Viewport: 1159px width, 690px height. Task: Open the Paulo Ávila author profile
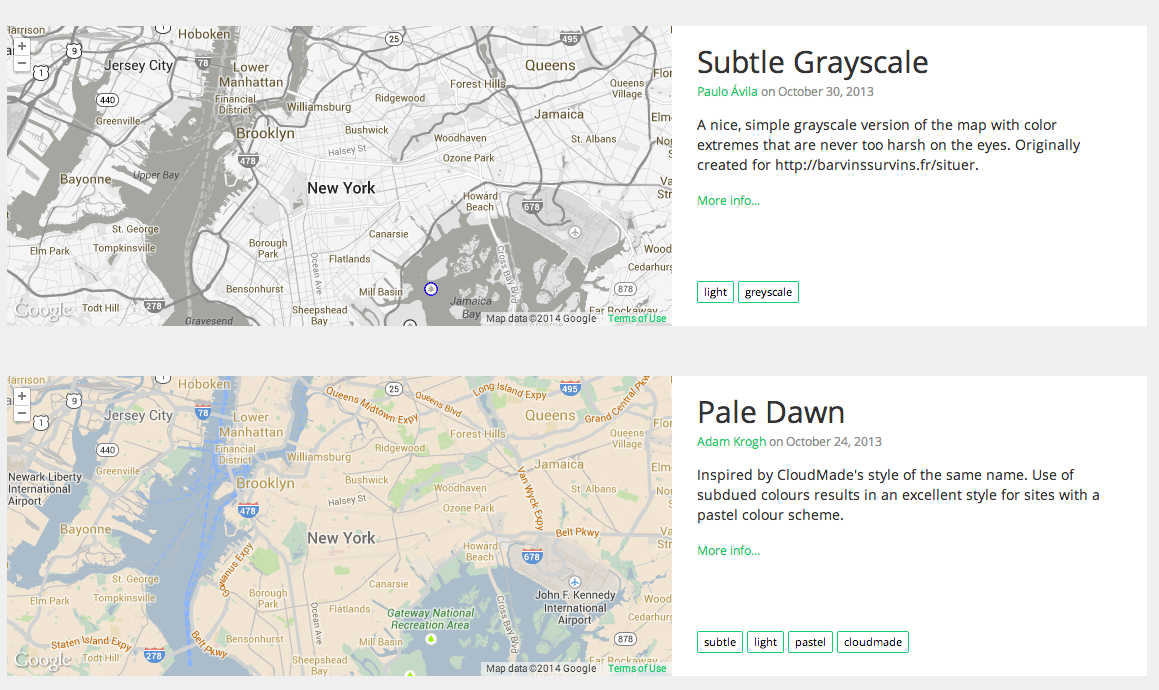(727, 91)
